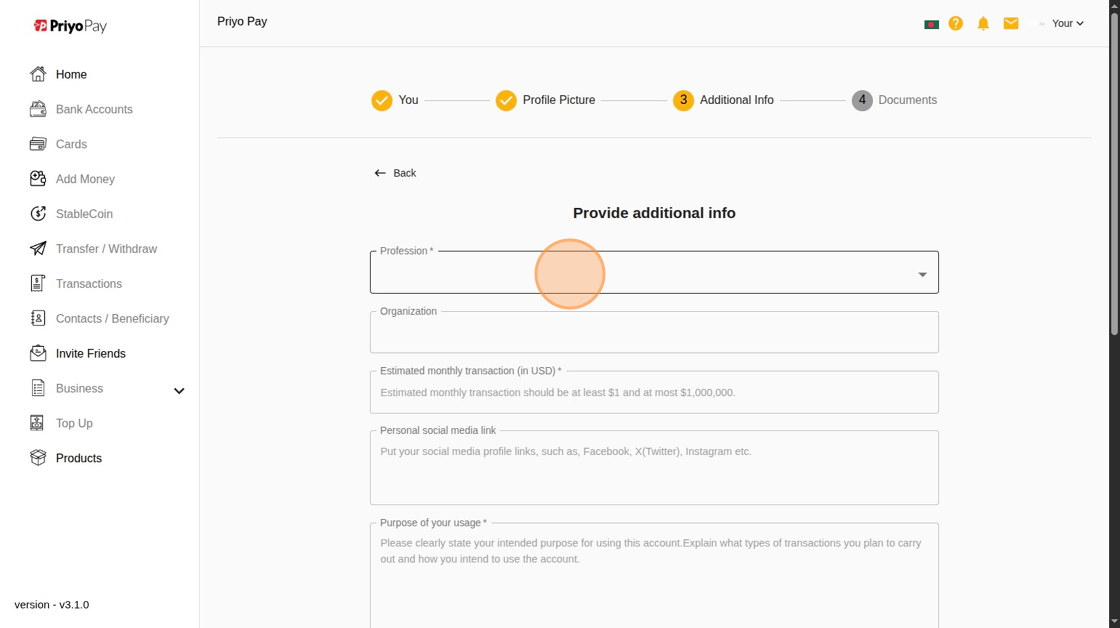Open the notifications bell
Viewport: 1120px width, 628px height.
pyautogui.click(x=983, y=23)
